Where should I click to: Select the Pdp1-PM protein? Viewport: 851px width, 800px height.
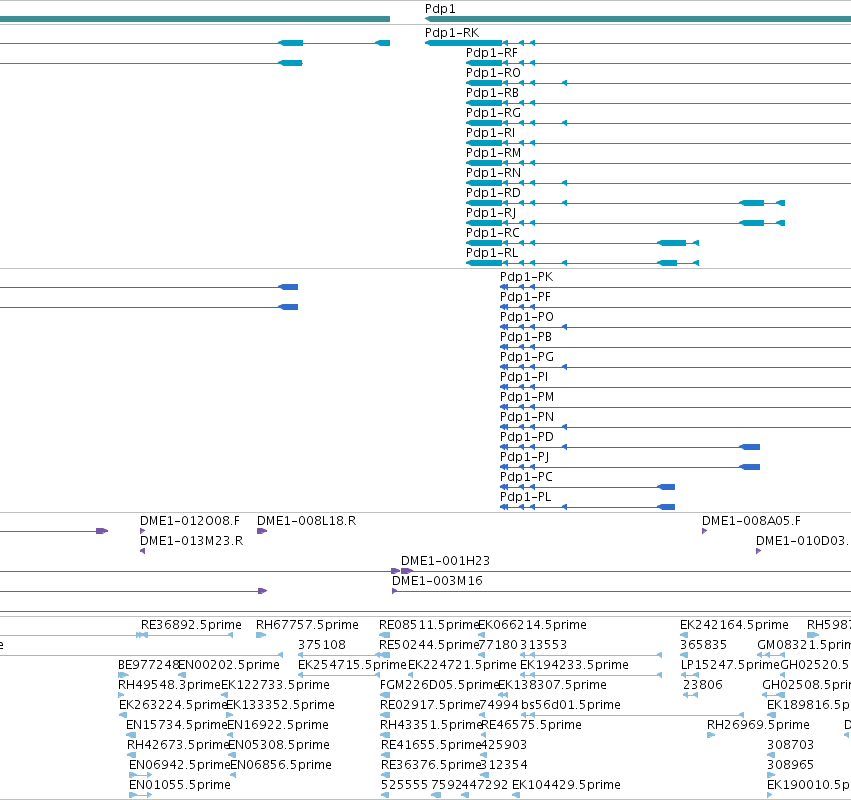[x=527, y=397]
